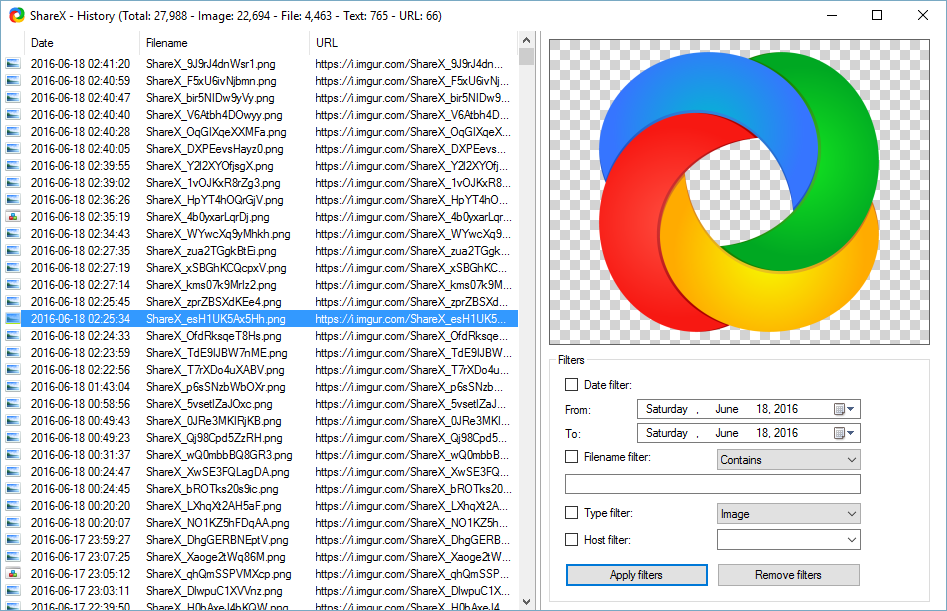
Task: Click the file icon beside ShareX_WYwcXq9yMhkh.png
Action: [13, 234]
